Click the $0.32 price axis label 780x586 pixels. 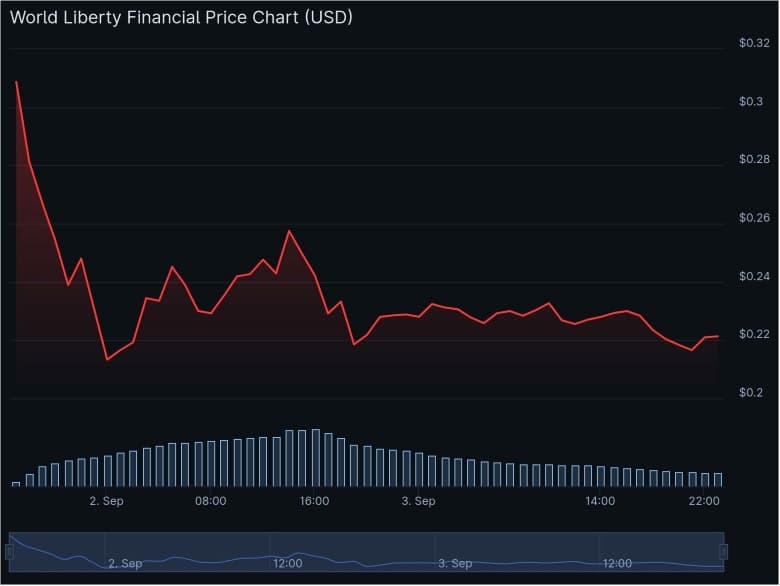(753, 43)
